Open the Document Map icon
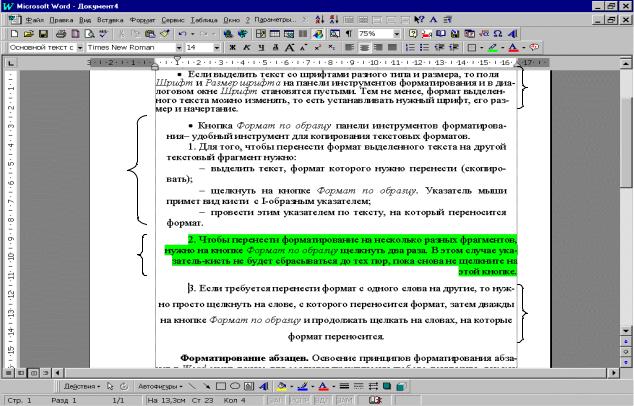Viewport: 634px width, 406px height. [x=335, y=34]
